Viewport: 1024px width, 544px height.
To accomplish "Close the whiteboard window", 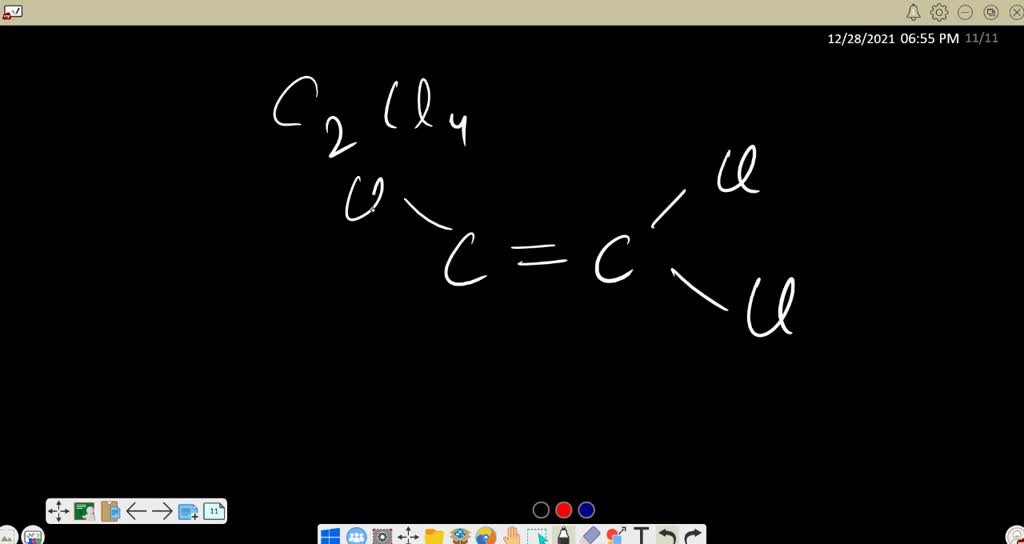I will pos(1016,12).
